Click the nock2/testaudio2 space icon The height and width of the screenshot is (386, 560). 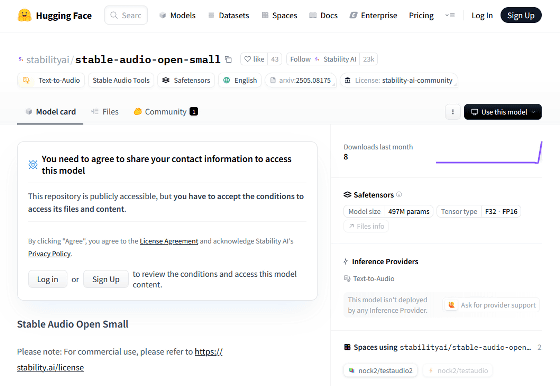coord(351,370)
